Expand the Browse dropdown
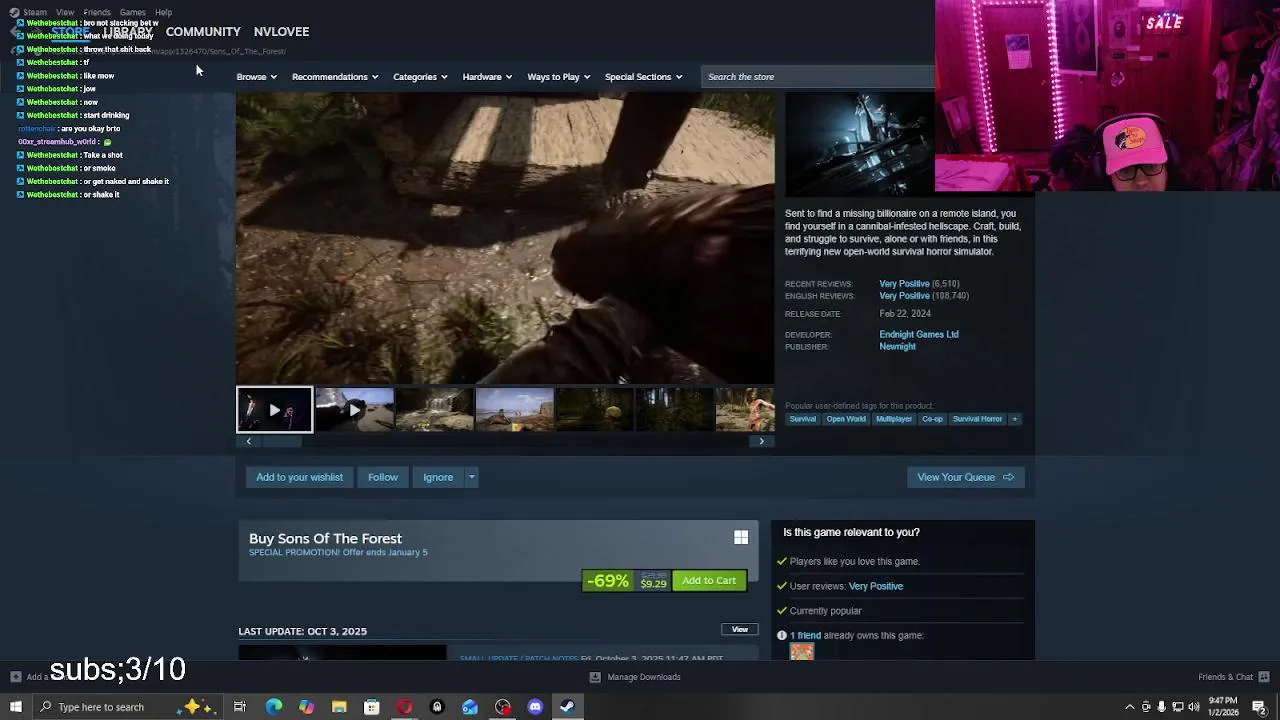This screenshot has width=1280, height=720. [x=256, y=77]
